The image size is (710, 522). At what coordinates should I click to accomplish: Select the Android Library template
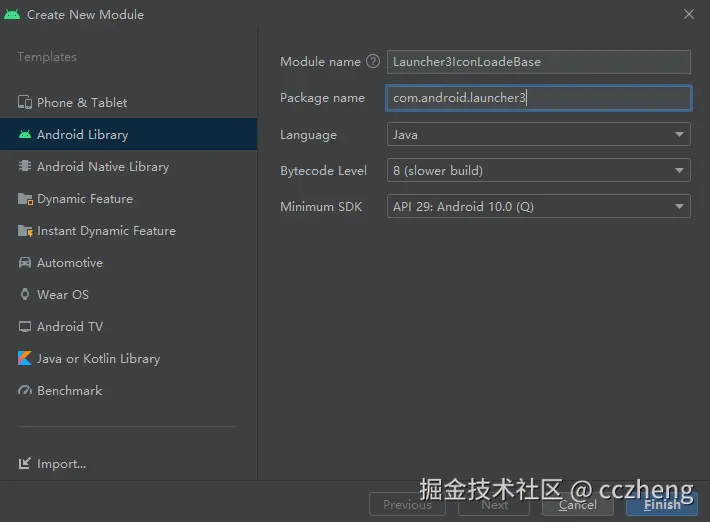pos(129,134)
